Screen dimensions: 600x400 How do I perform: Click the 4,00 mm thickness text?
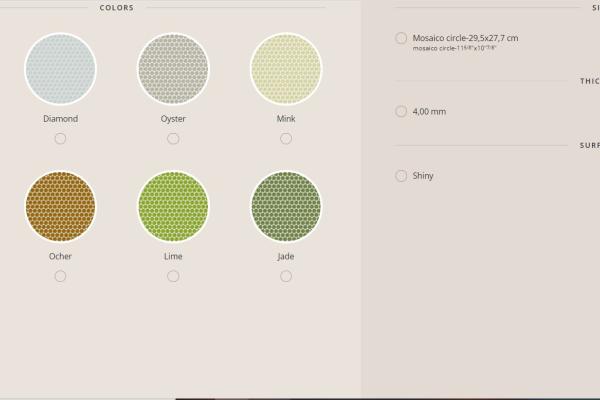click(429, 111)
